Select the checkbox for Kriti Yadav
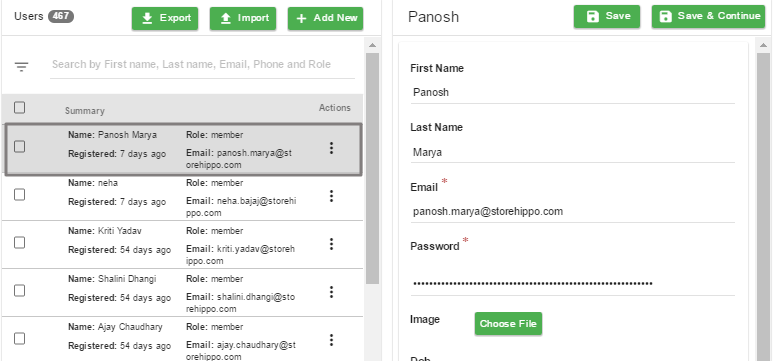773x361 pixels. [x=19, y=243]
